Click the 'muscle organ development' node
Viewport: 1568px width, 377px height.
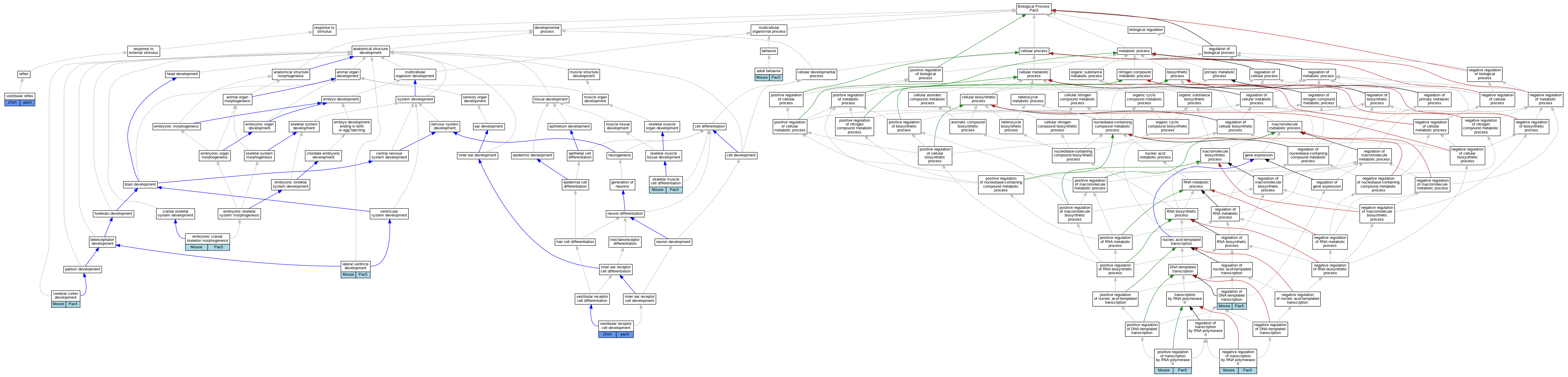coord(595,99)
